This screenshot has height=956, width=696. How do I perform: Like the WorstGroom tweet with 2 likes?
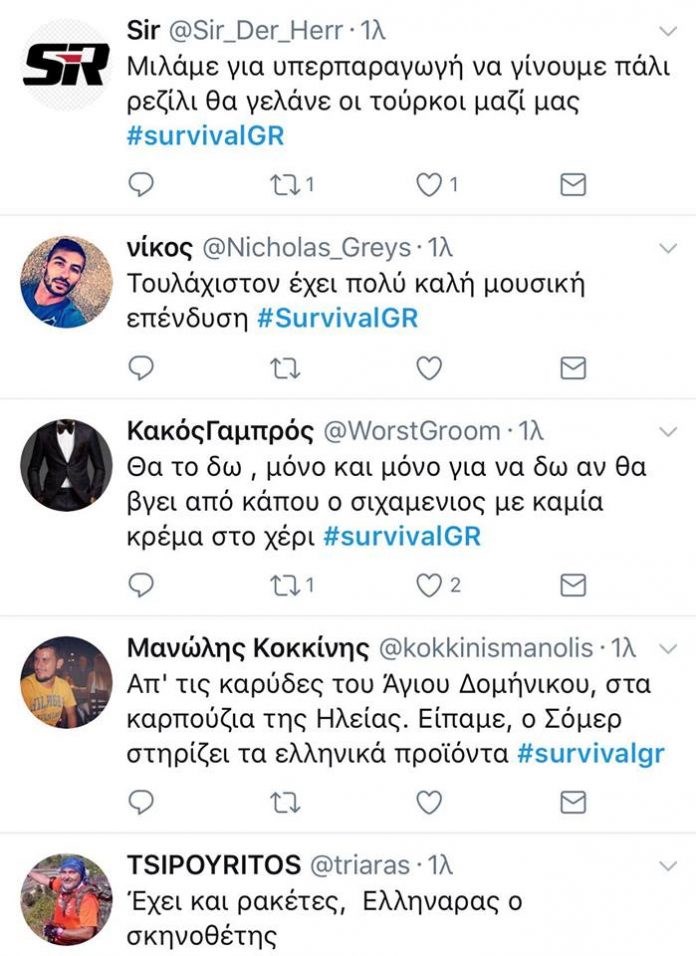pos(428,585)
